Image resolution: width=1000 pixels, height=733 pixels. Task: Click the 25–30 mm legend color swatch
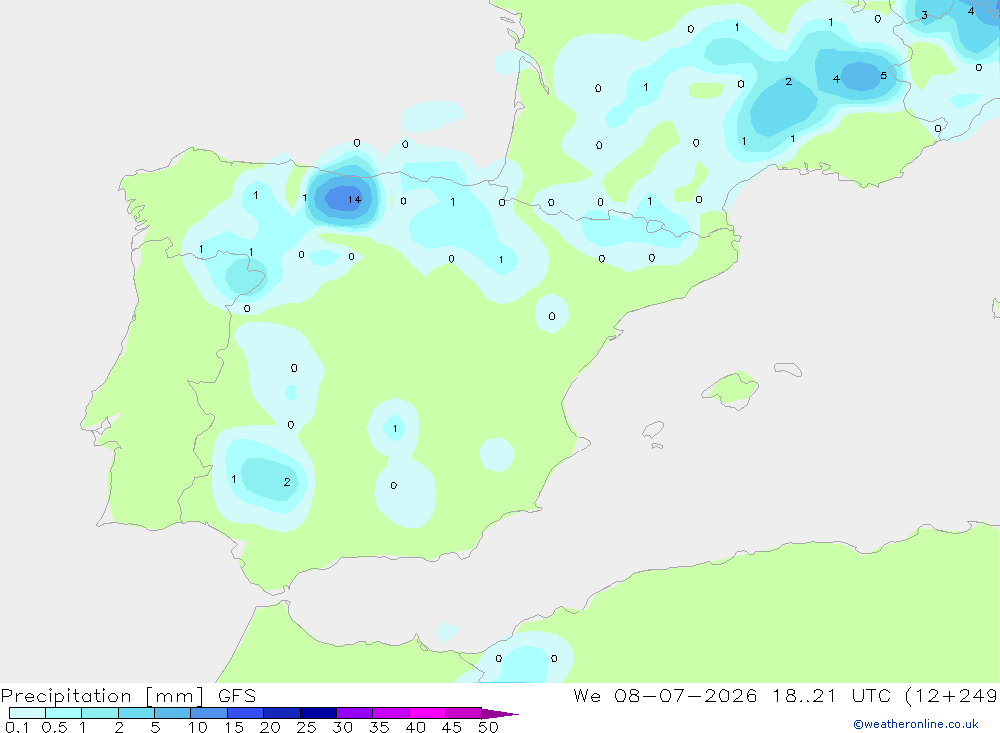point(318,713)
